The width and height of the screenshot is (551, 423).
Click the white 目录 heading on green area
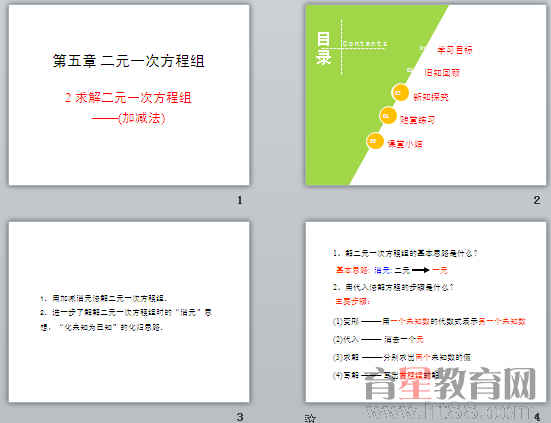pyautogui.click(x=323, y=48)
